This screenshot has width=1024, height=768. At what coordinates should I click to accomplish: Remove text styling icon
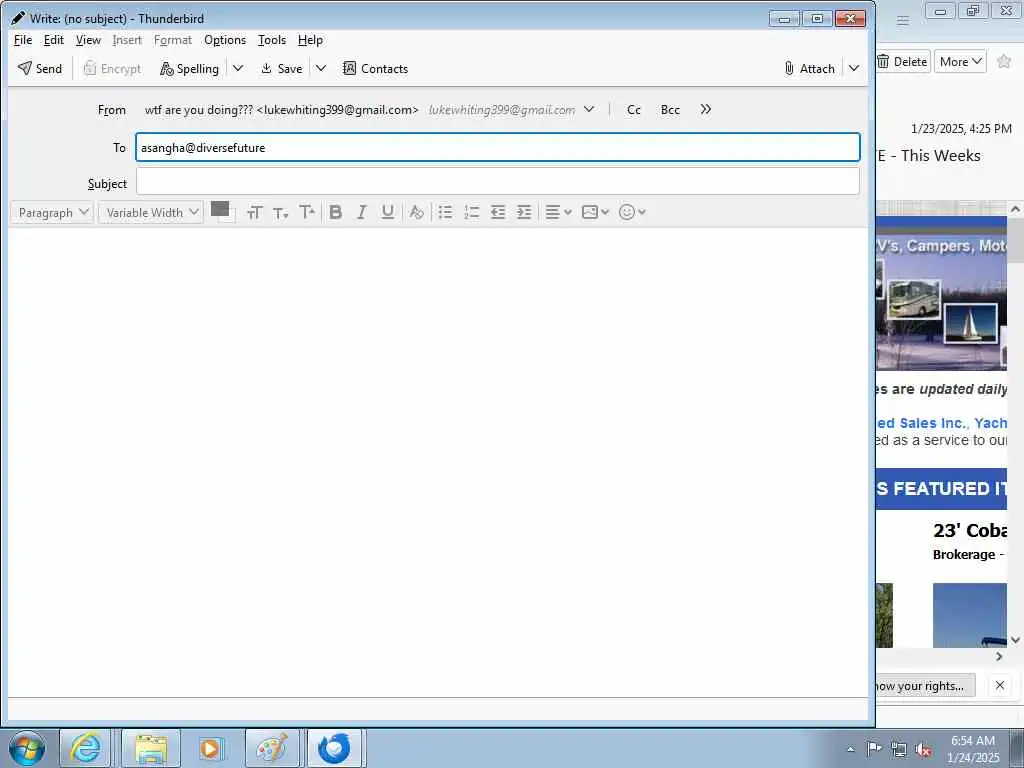point(416,212)
